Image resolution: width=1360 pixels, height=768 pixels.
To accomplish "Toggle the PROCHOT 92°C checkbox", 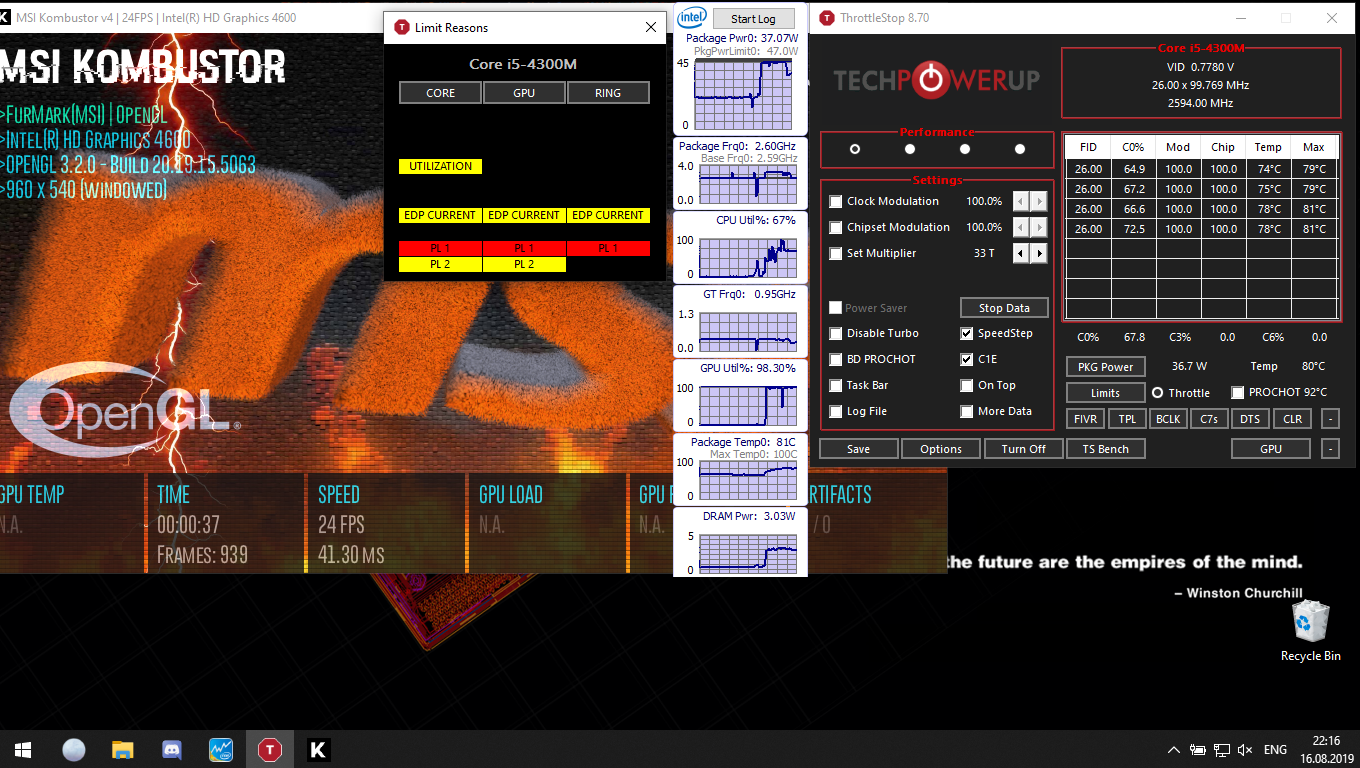I will coord(1238,392).
